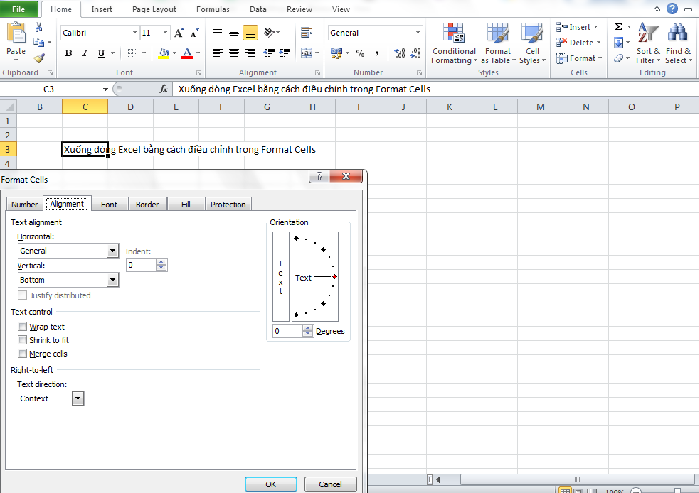
Task: Open the File menu tab
Action: tap(19, 9)
